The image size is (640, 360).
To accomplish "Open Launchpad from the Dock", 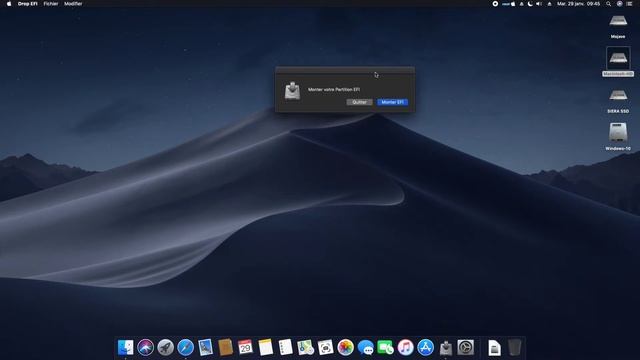I will 165,347.
